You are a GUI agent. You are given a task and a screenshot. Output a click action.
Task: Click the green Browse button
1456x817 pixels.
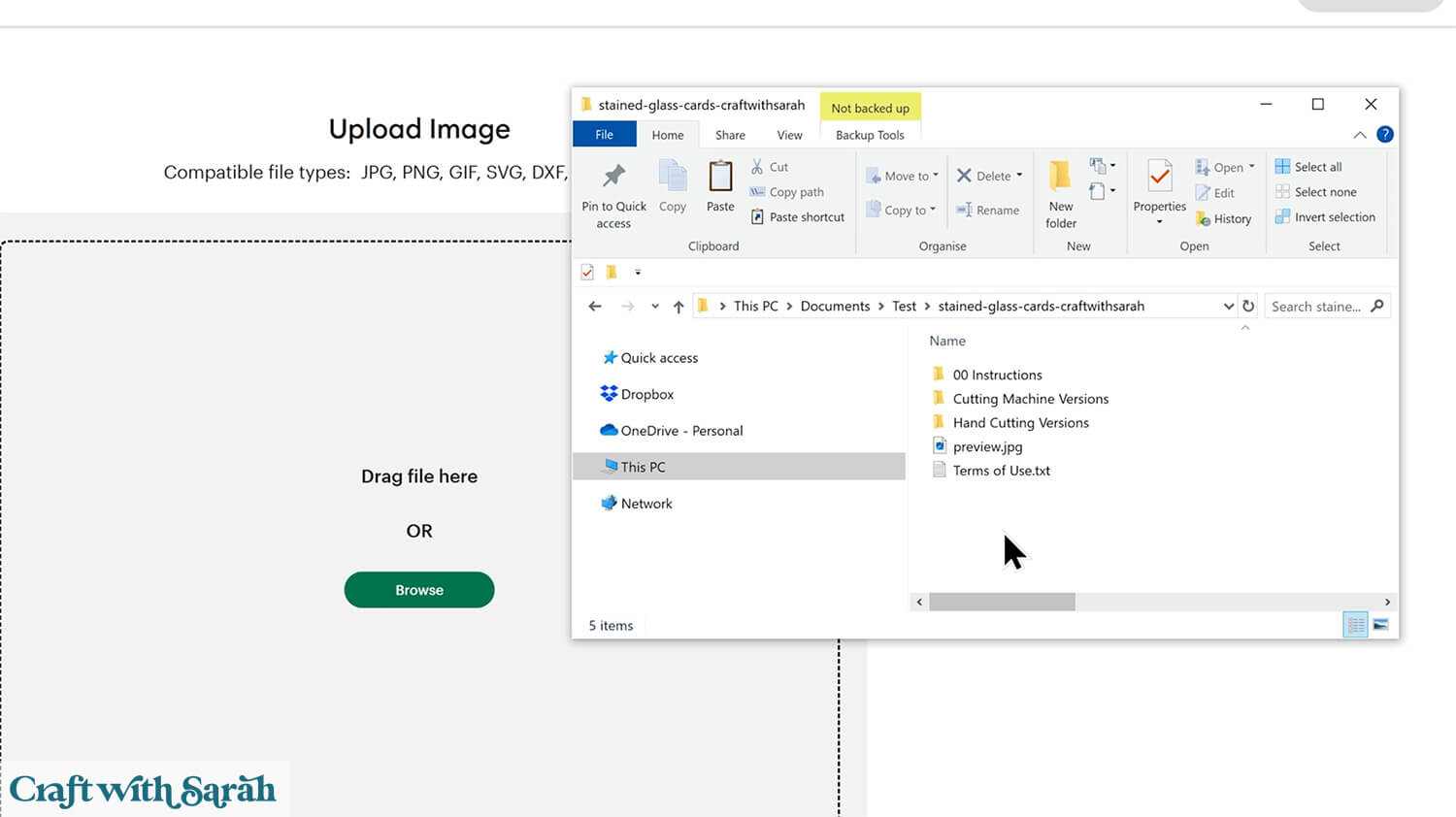[x=419, y=590]
